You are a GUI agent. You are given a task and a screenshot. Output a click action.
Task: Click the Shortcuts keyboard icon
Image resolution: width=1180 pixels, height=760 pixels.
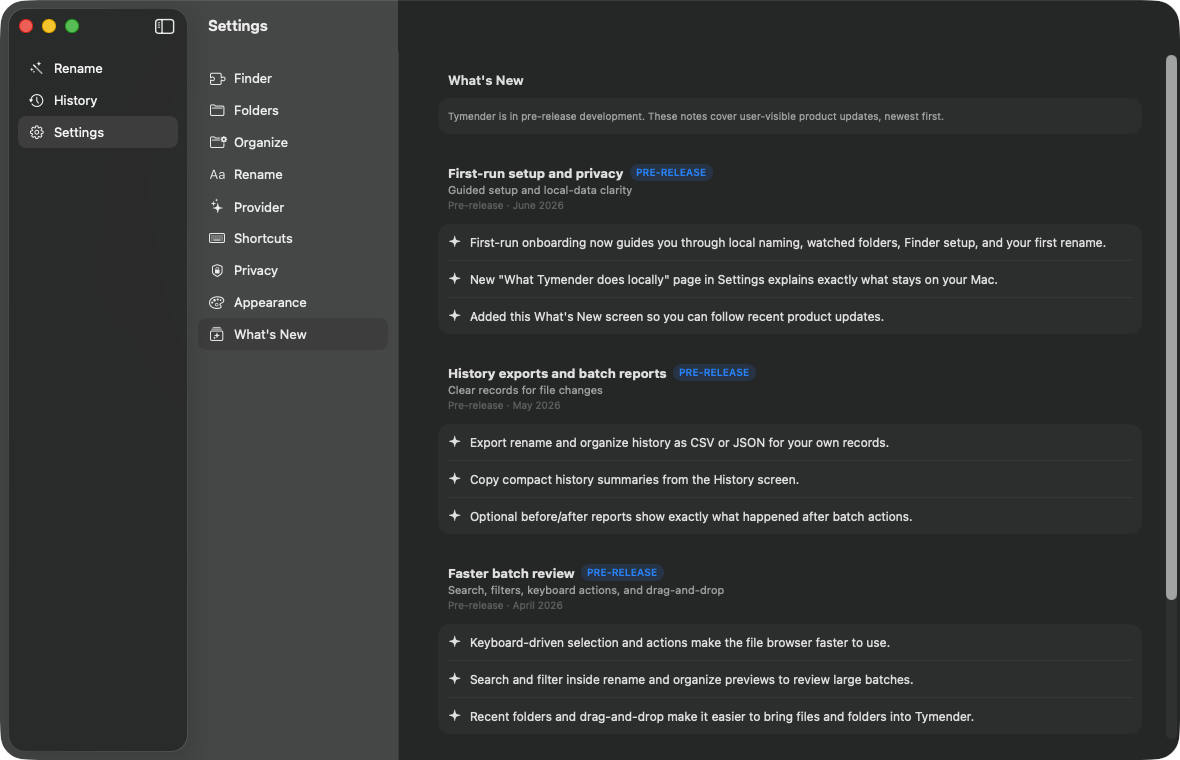217,239
